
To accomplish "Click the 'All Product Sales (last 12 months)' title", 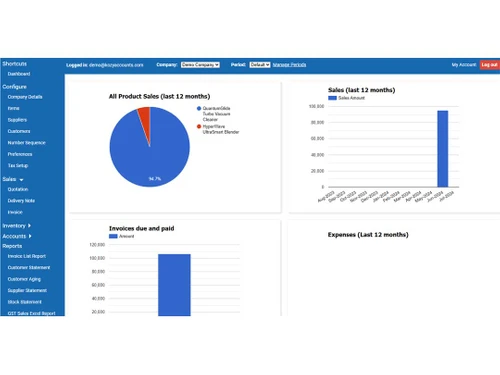I will point(159,96).
